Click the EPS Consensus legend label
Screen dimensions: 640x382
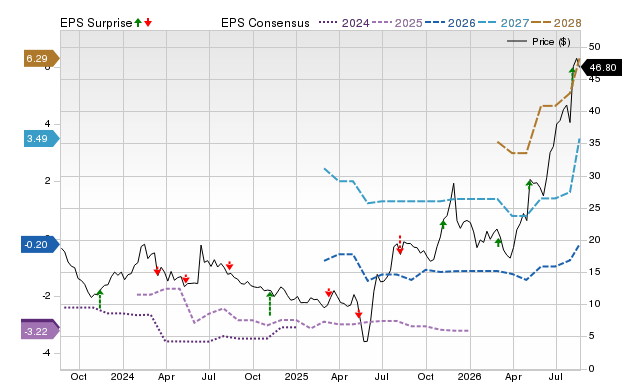point(265,23)
